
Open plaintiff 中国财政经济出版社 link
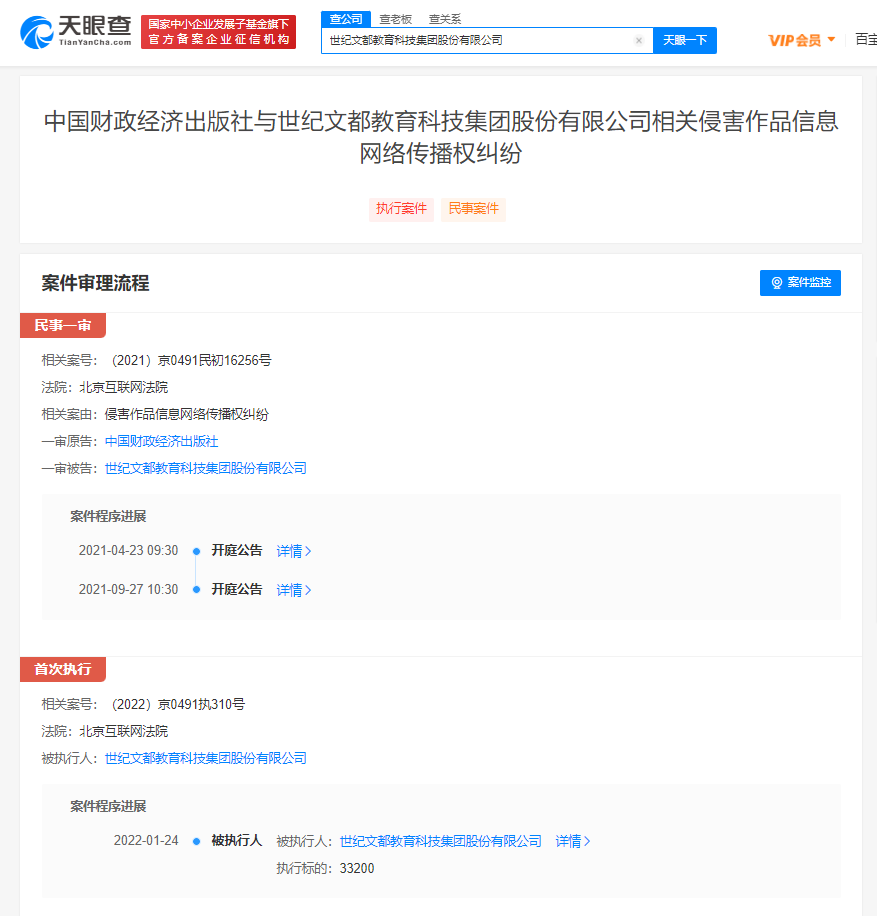point(161,441)
